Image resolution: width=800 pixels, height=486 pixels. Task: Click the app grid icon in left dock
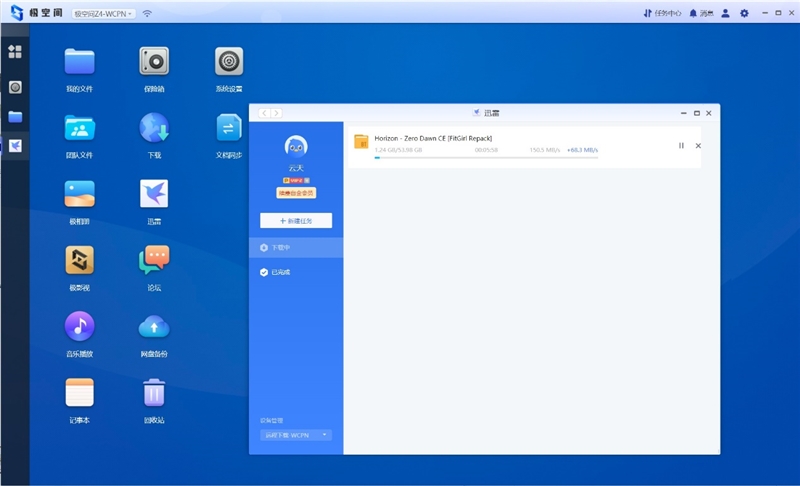pos(15,52)
